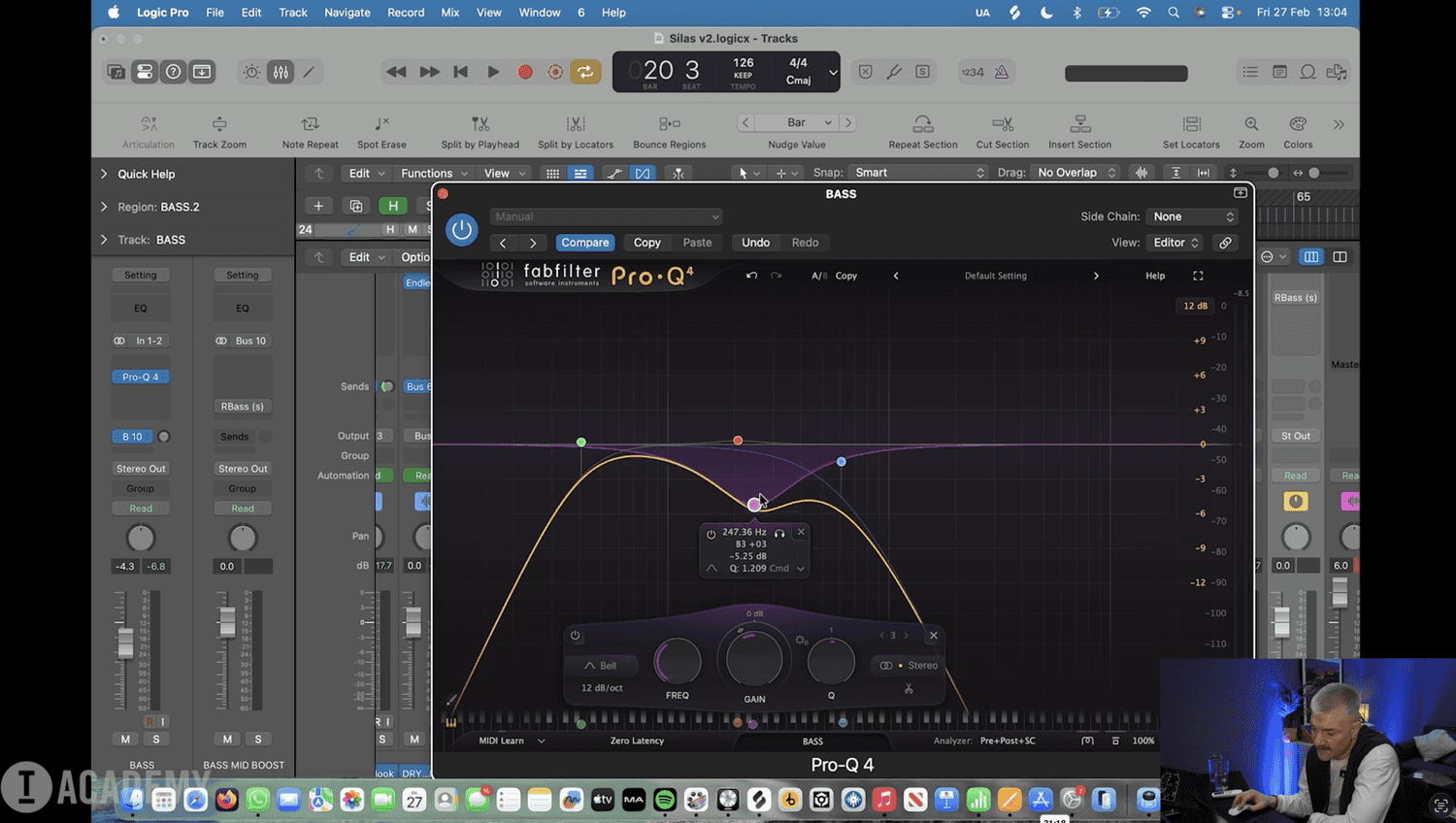The width and height of the screenshot is (1456, 823).
Task: Click the Undo button in plugin header
Action: tap(755, 243)
